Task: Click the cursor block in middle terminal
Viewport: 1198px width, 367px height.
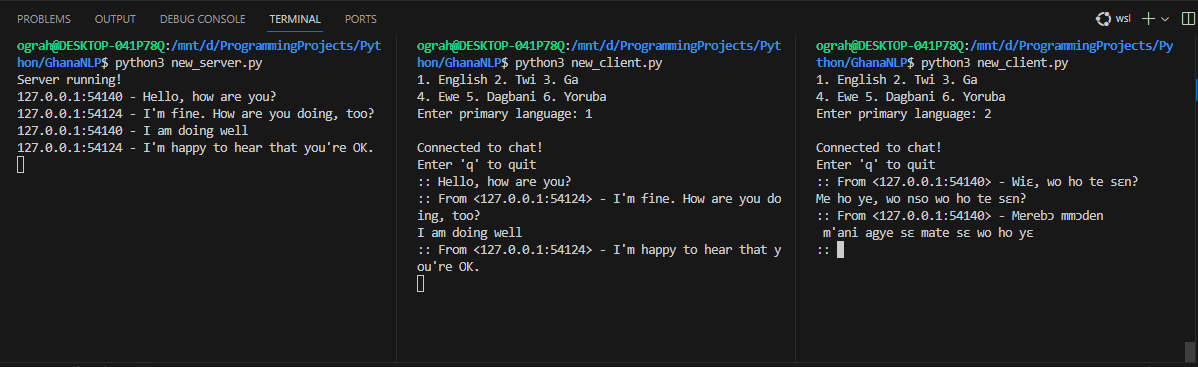Action: [x=420, y=284]
